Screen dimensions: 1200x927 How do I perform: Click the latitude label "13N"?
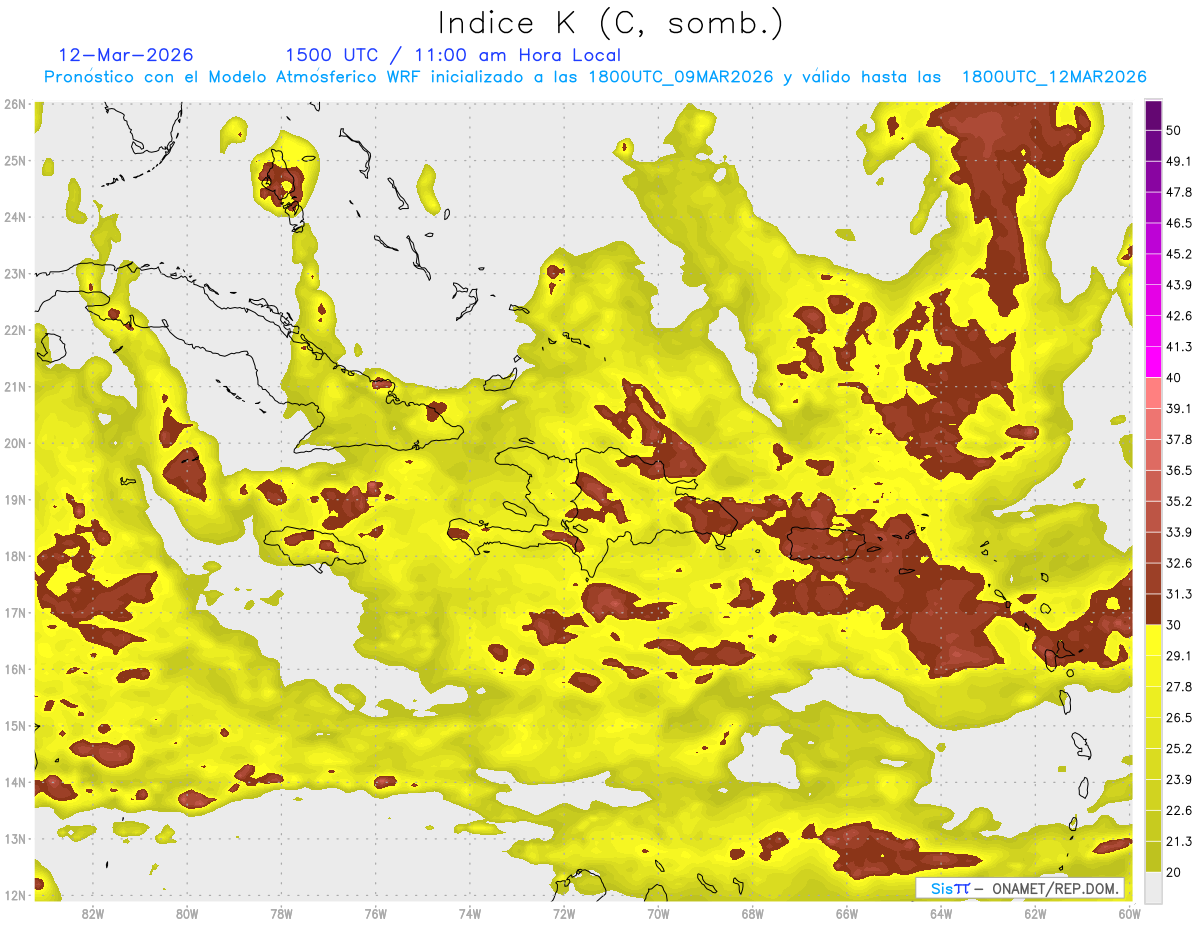tap(15, 839)
